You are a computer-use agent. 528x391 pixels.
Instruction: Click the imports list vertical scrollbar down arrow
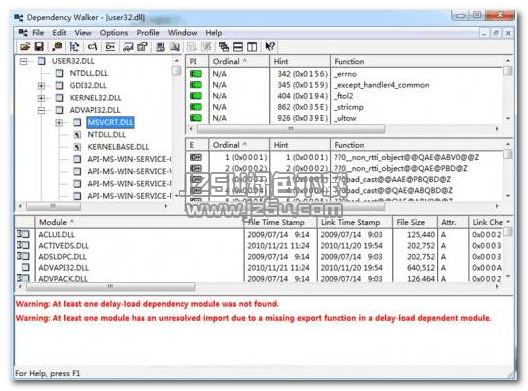tap(508, 119)
